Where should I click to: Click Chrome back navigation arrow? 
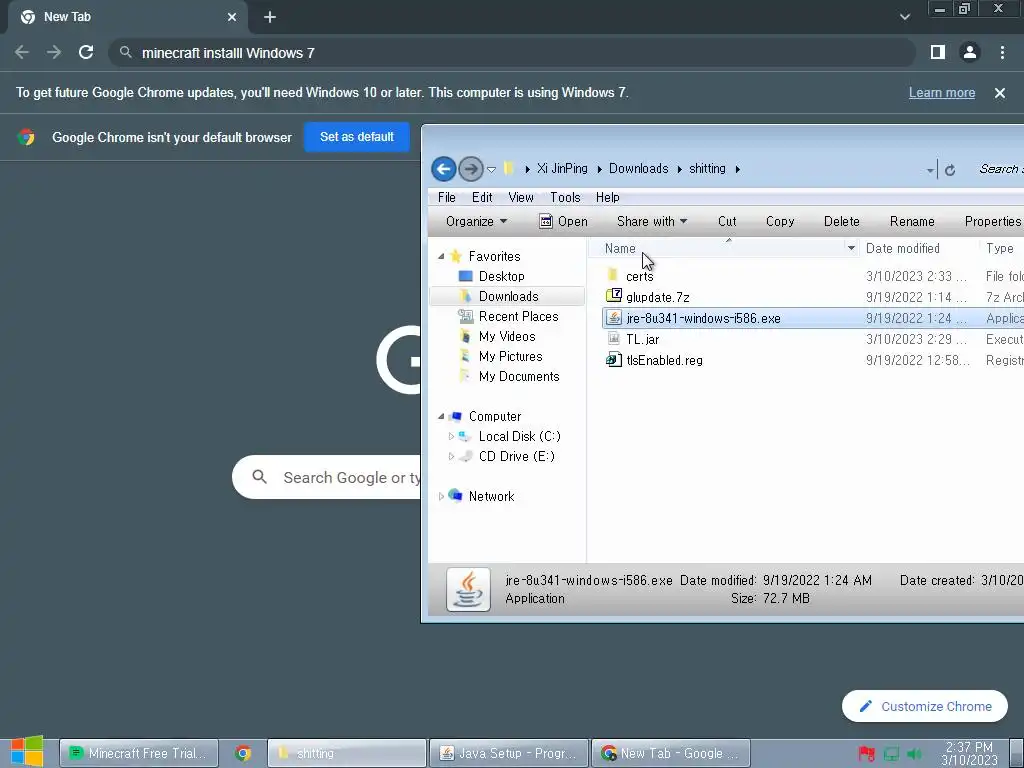coord(22,52)
